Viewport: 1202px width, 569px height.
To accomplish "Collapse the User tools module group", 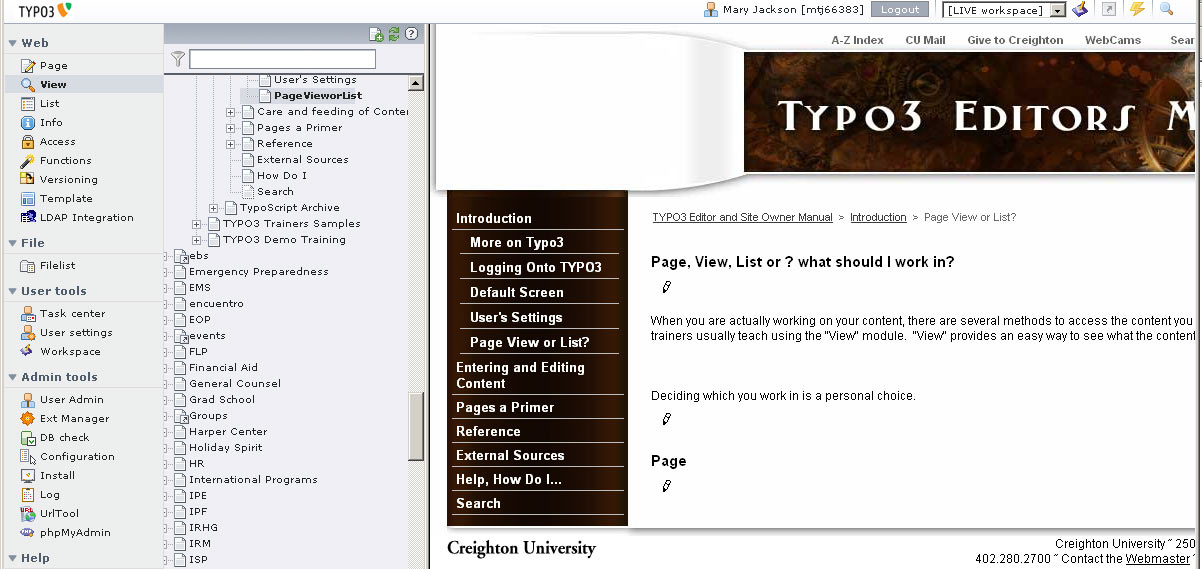I will 13,292.
